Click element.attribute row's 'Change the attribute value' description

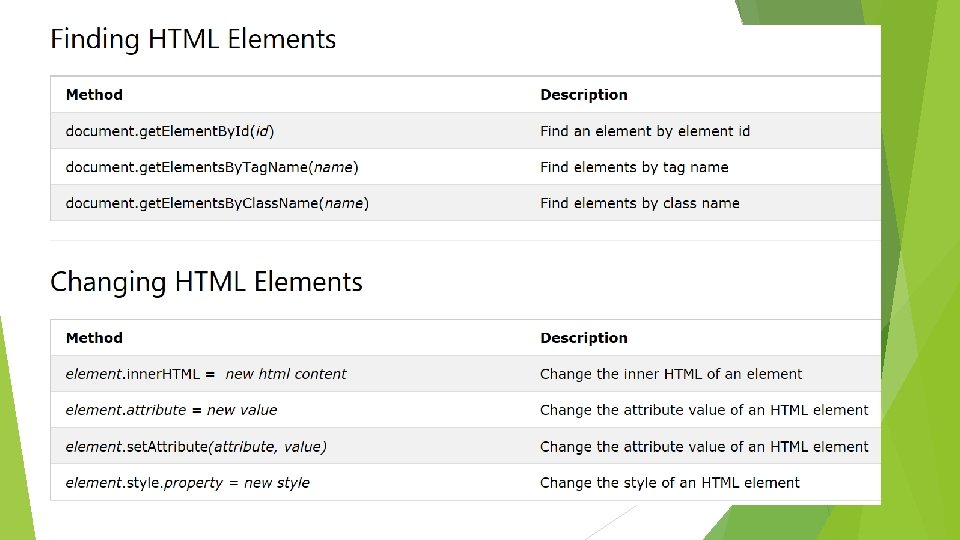click(x=704, y=410)
